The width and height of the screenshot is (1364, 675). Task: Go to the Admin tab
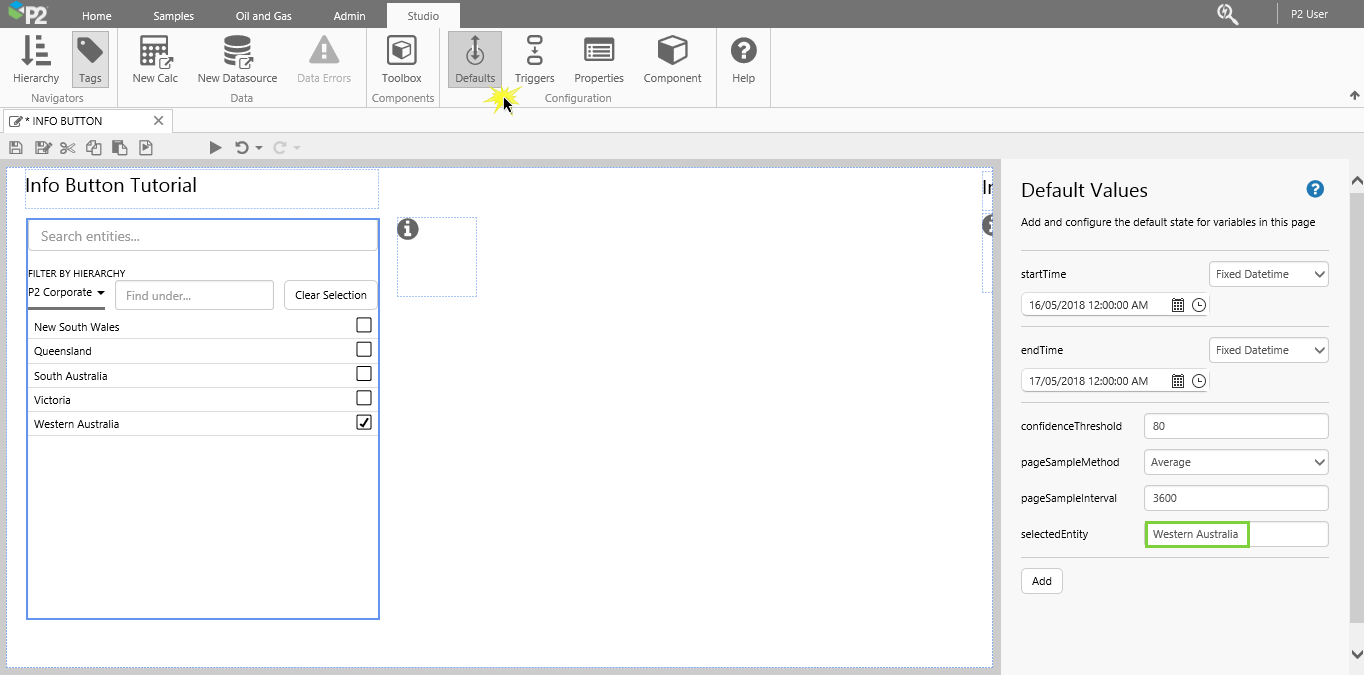(x=349, y=16)
